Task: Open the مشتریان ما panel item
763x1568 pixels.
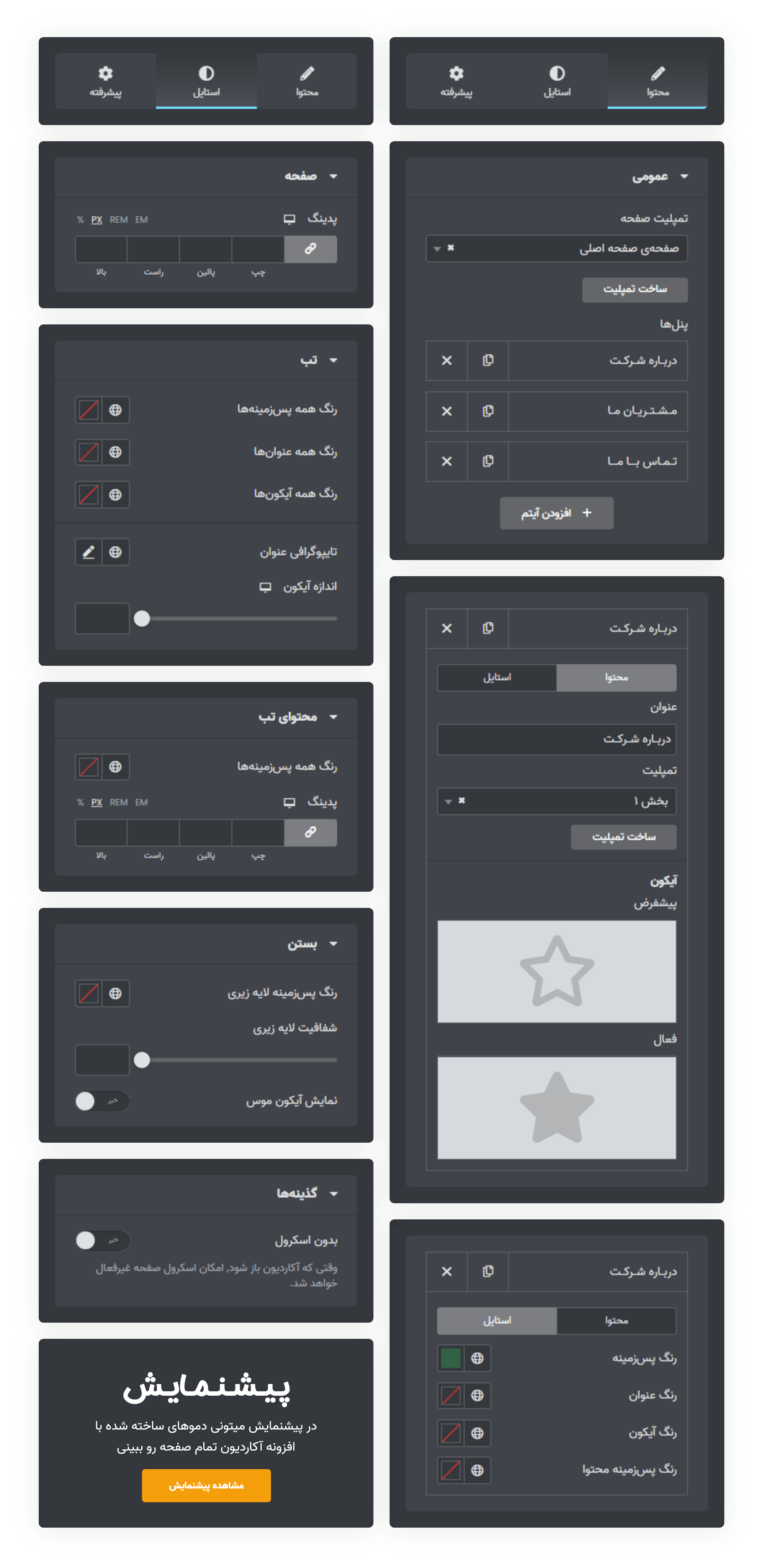Action: coord(598,411)
